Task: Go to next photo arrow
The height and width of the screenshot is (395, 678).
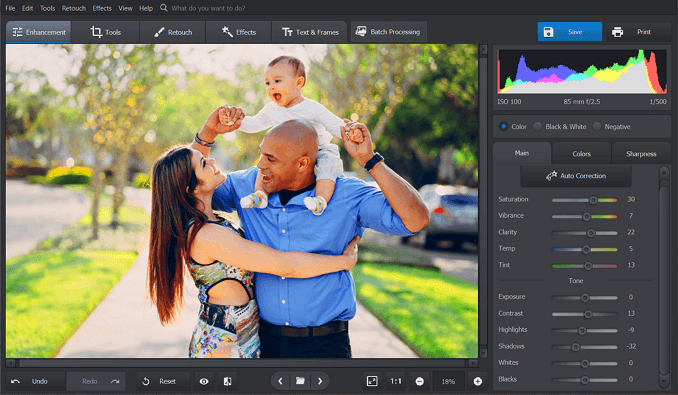Action: point(320,381)
